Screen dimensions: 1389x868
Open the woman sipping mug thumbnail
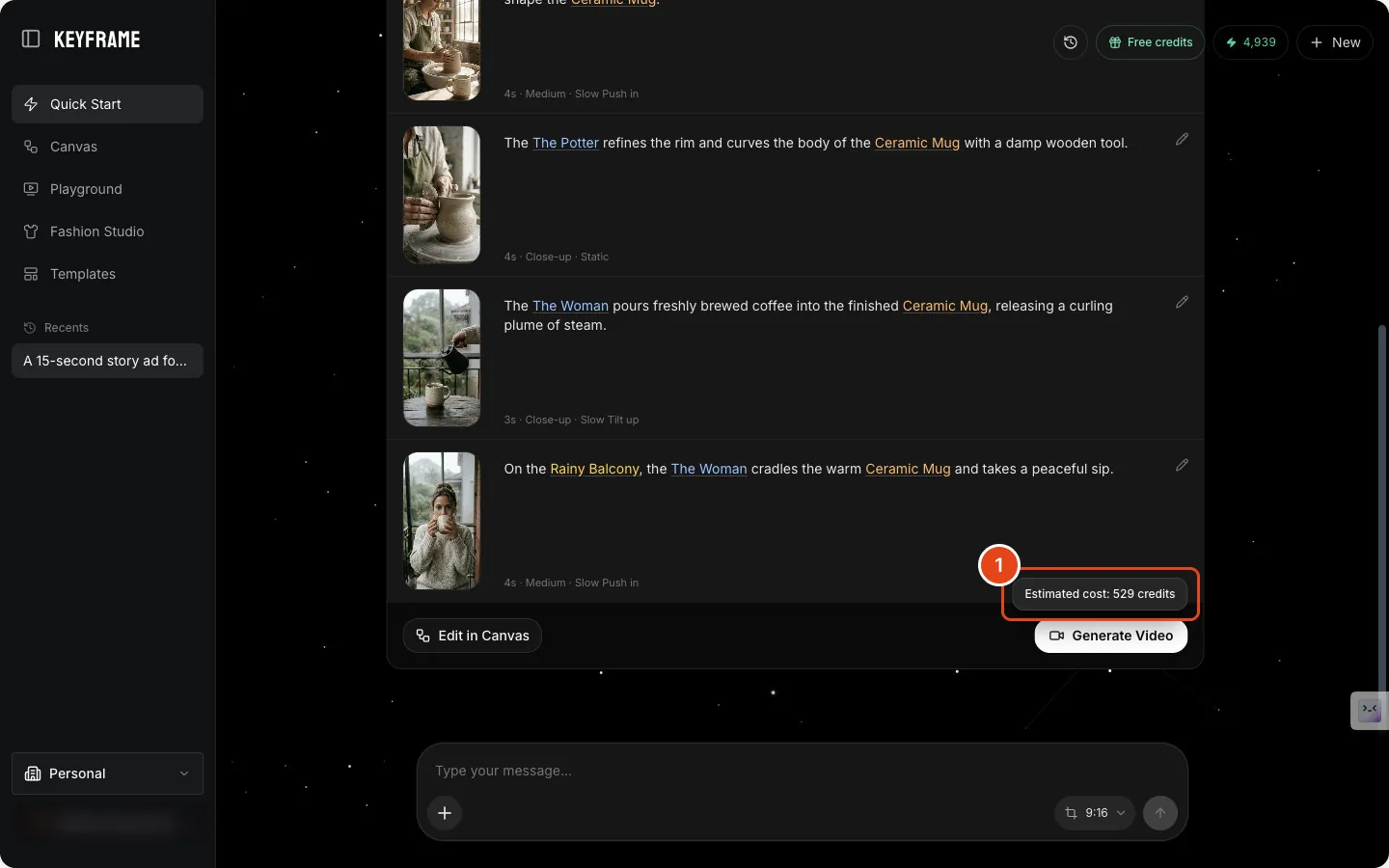(x=442, y=521)
